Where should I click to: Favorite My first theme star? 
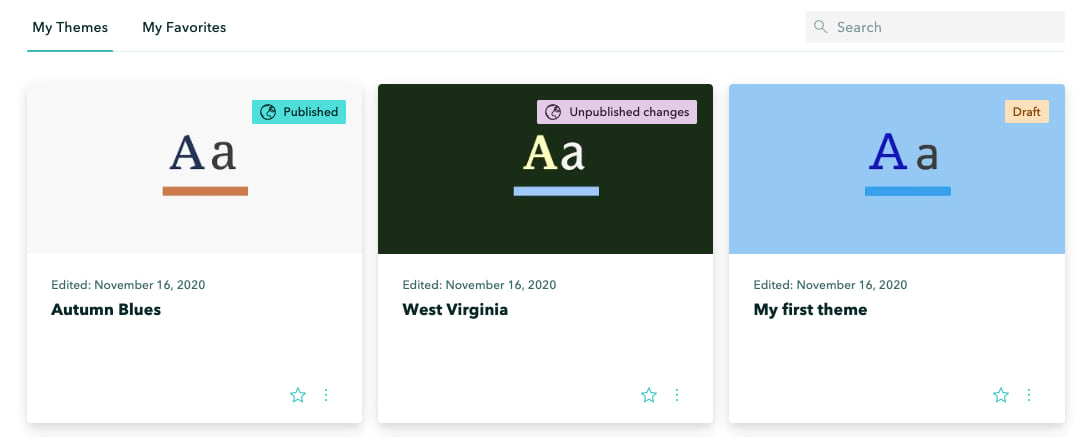click(x=1001, y=395)
